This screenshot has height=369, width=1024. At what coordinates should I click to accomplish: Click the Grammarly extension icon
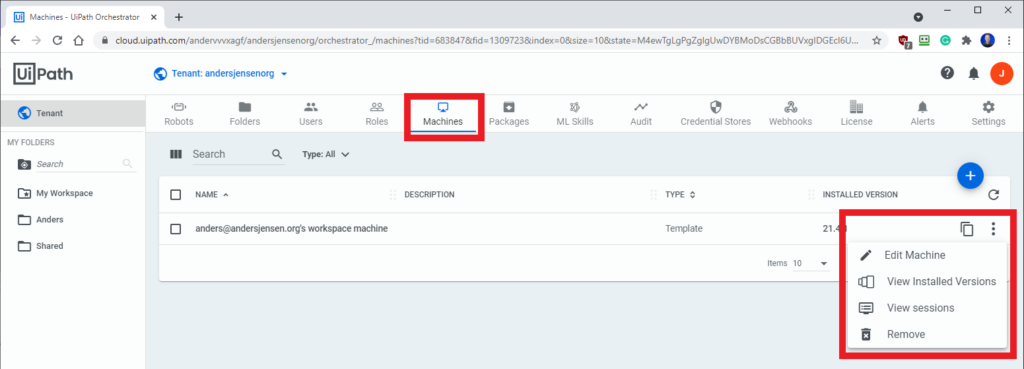945,40
